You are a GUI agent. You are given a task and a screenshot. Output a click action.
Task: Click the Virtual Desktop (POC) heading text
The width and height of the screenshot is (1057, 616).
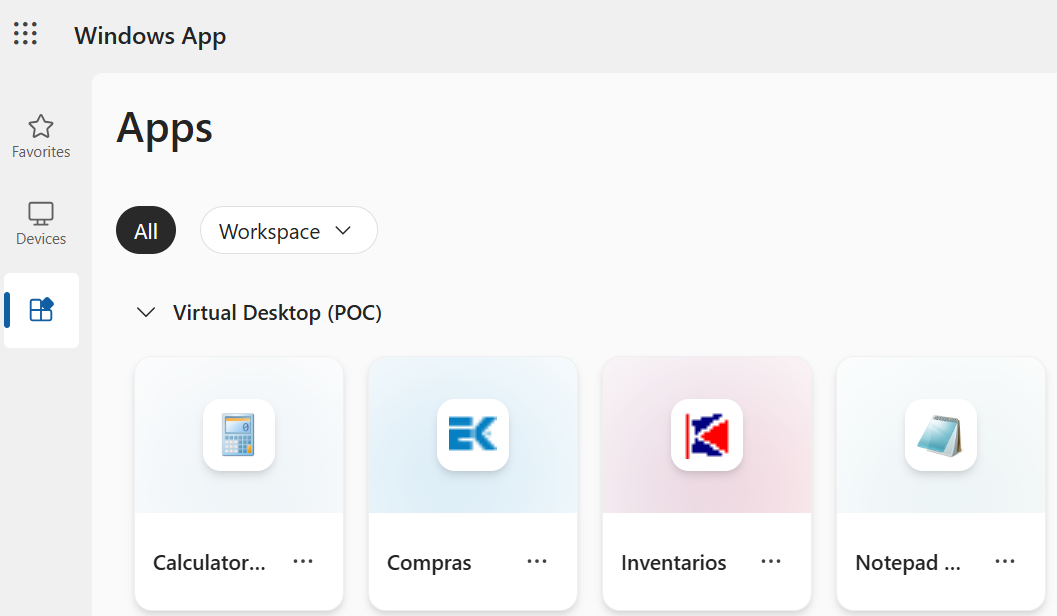(x=277, y=313)
